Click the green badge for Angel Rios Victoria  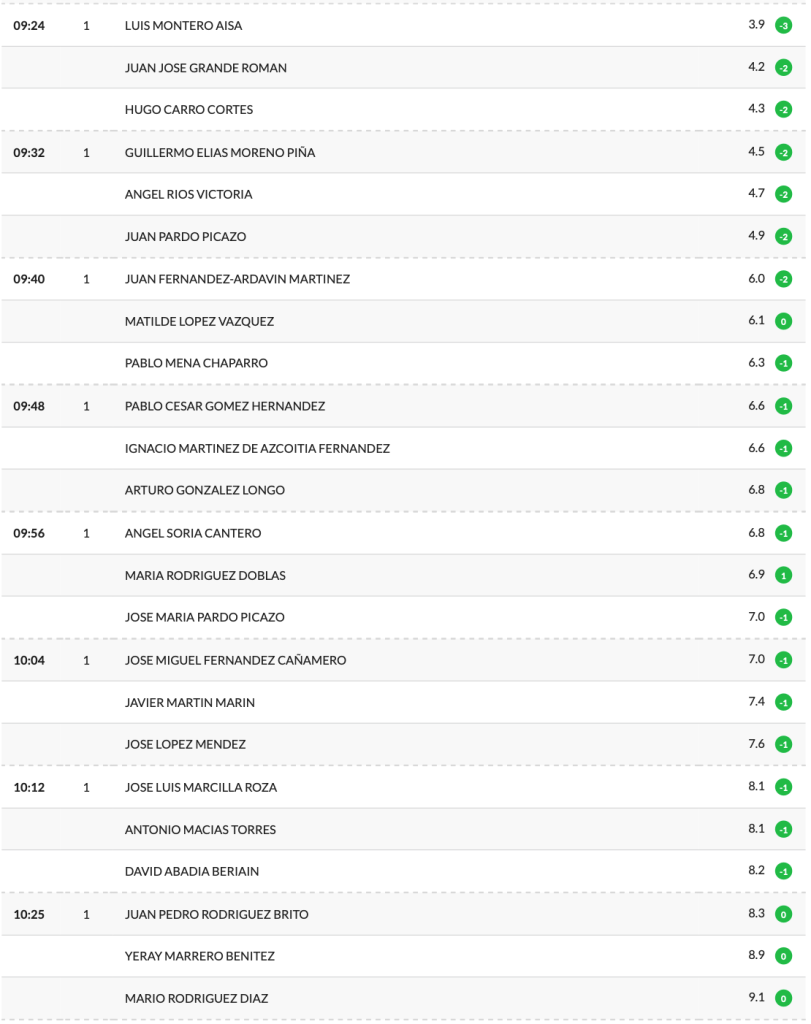[783, 195]
